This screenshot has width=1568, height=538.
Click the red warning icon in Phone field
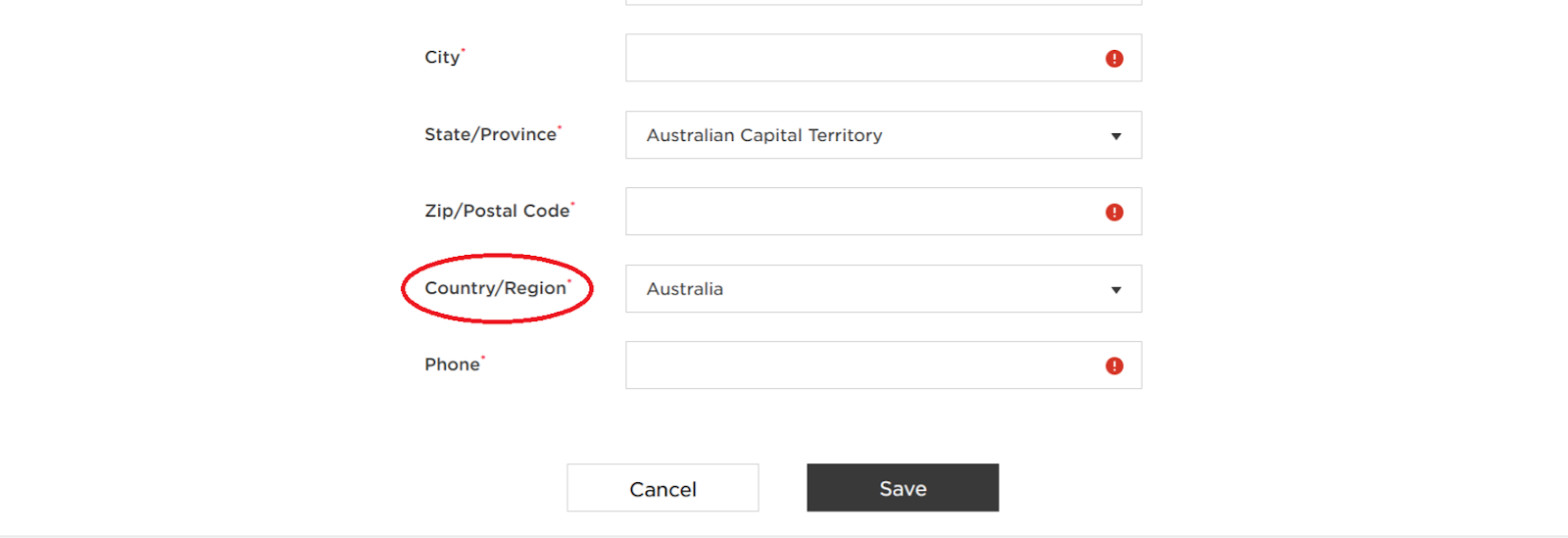coord(1114,367)
